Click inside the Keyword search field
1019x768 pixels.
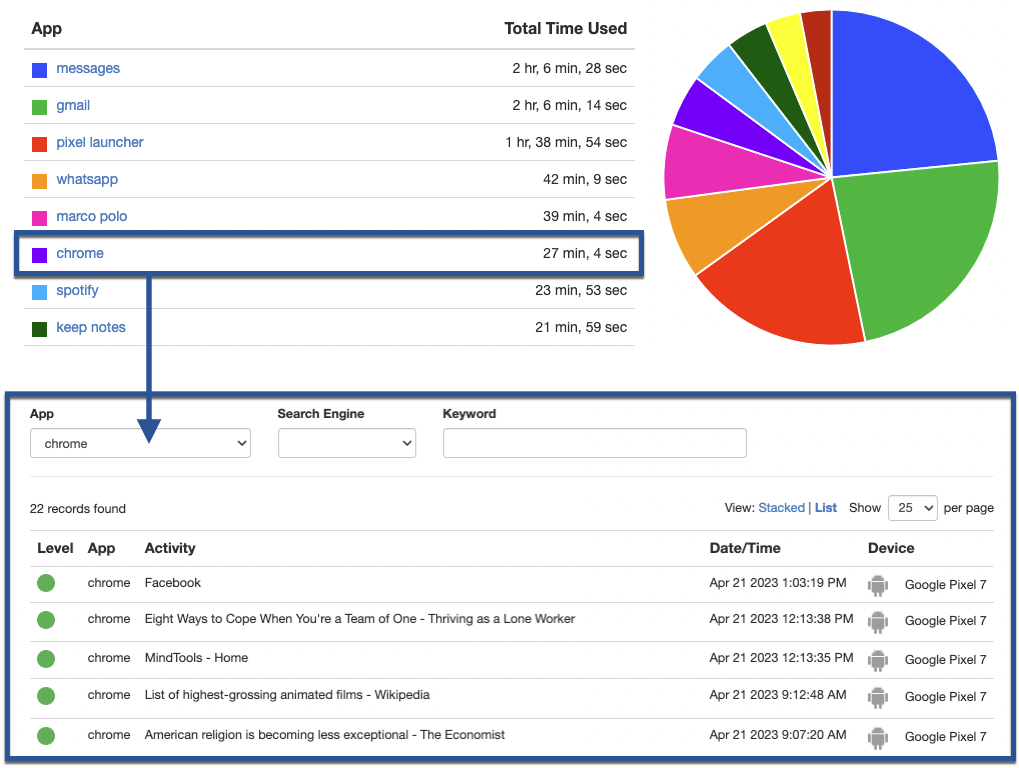(594, 442)
